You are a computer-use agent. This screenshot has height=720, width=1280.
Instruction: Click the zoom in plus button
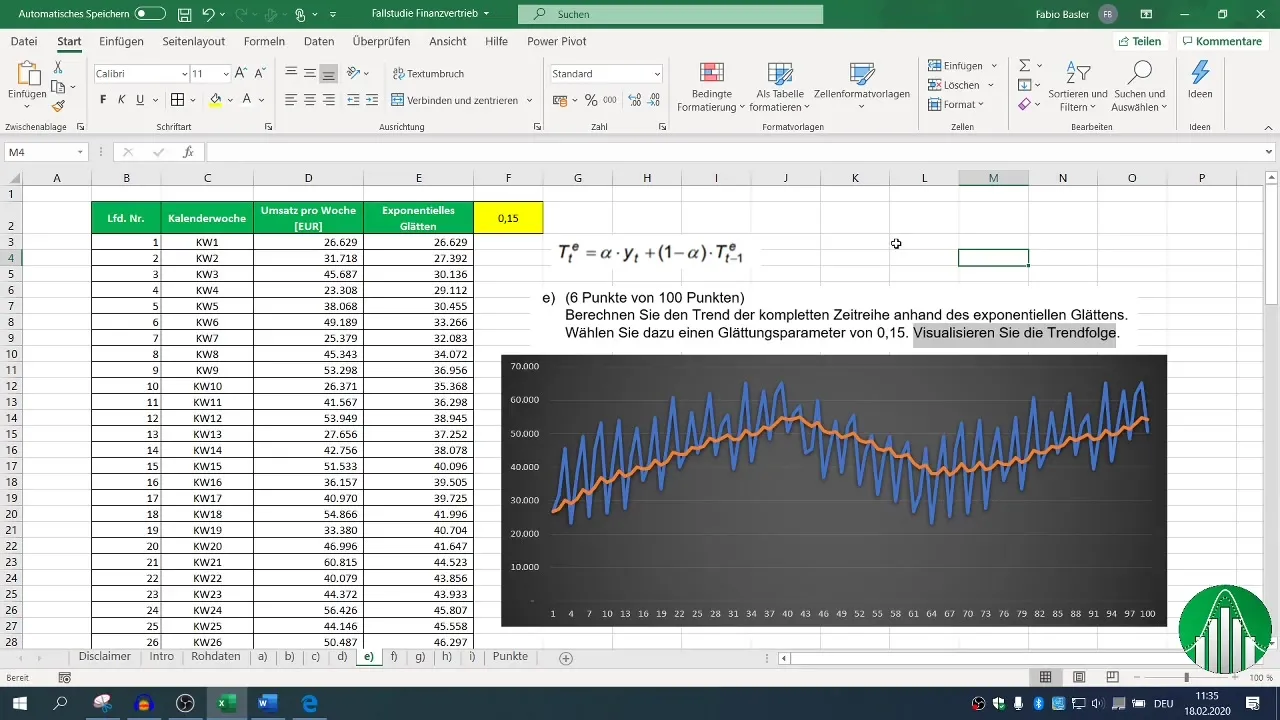1234,677
